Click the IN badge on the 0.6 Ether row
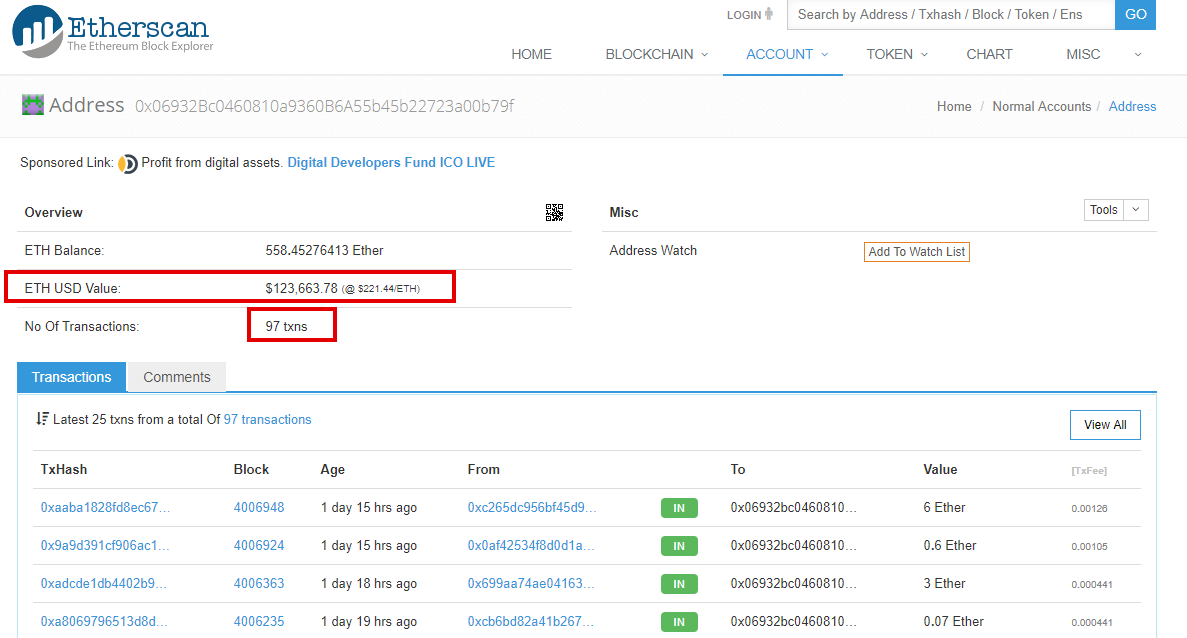The image size is (1187, 638). pyautogui.click(x=679, y=546)
